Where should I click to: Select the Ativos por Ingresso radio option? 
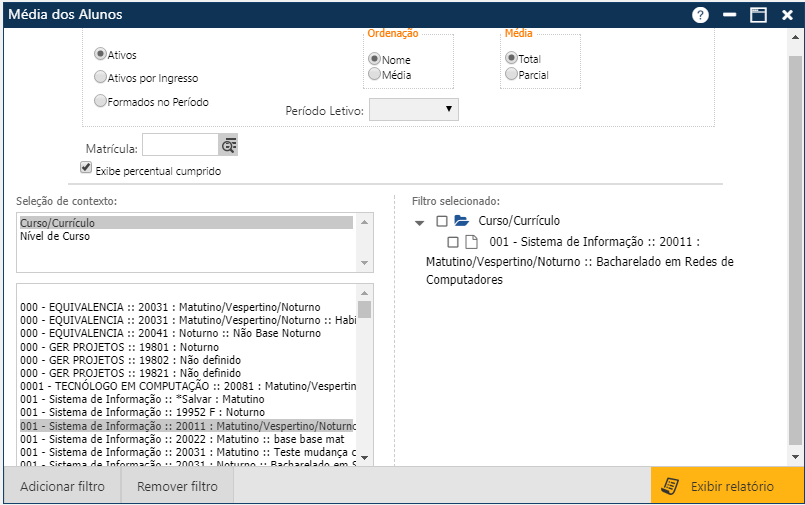100,78
